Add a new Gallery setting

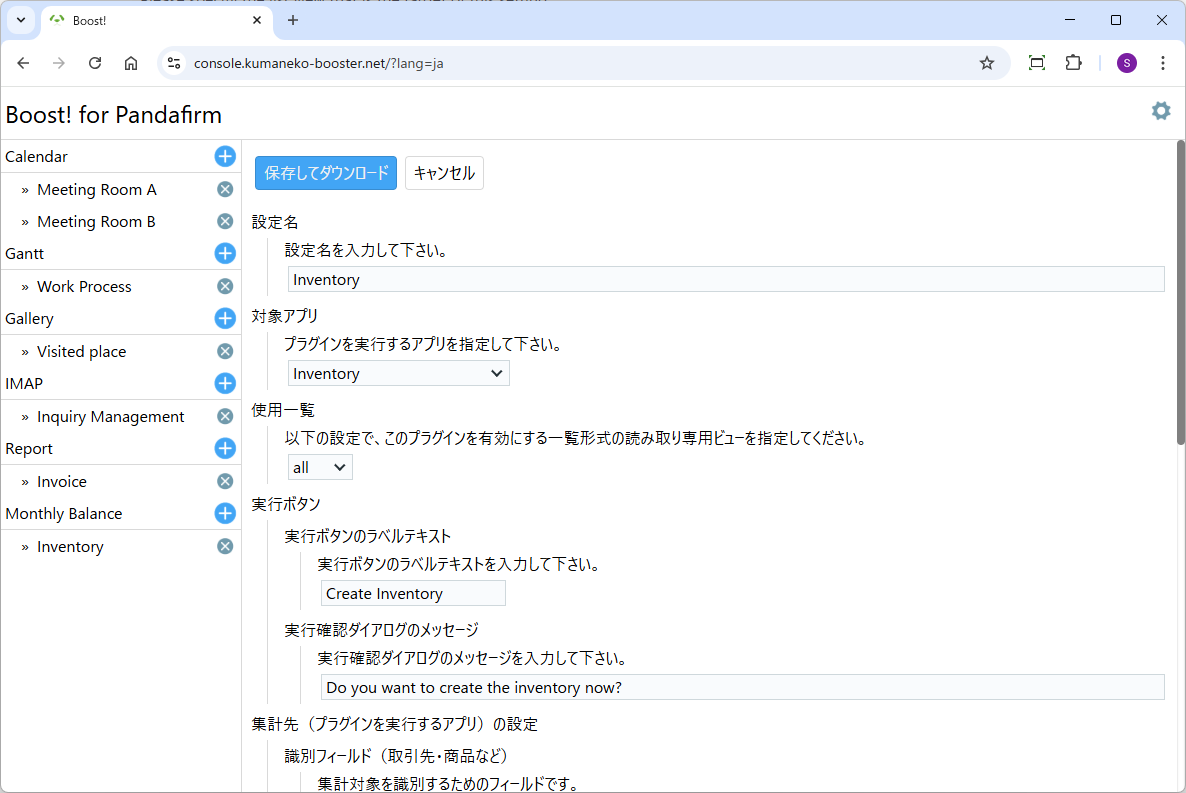pyautogui.click(x=225, y=319)
